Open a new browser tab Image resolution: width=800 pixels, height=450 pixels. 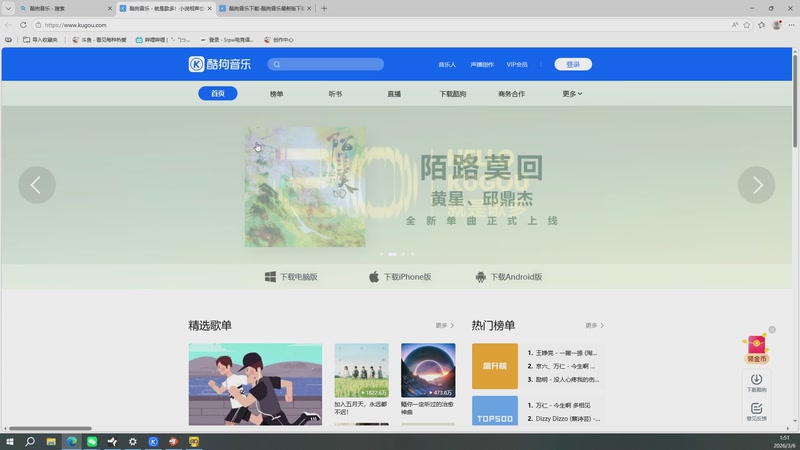tap(324, 8)
